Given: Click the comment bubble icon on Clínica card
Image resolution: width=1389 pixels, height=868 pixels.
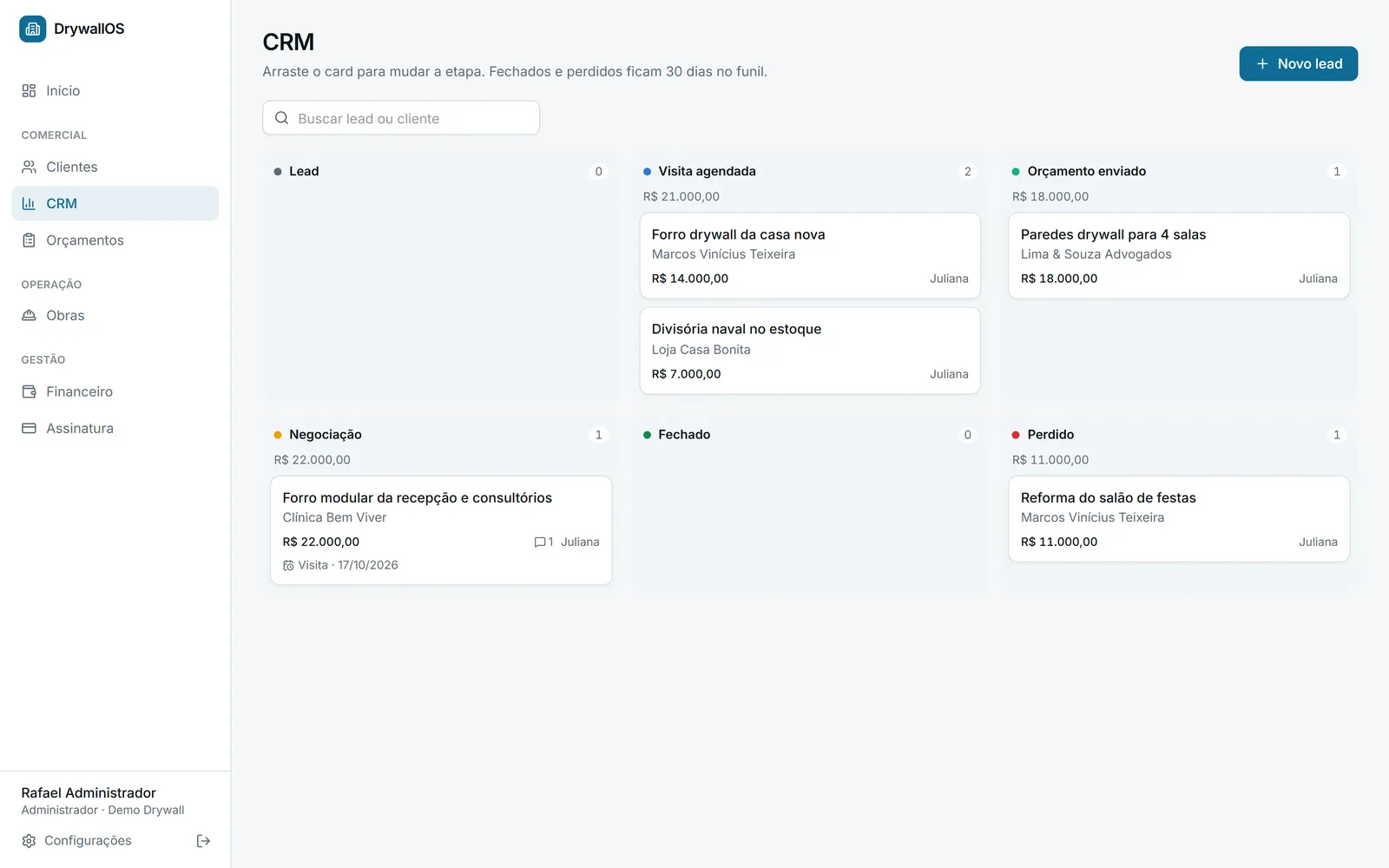Looking at the screenshot, I should tap(540, 542).
